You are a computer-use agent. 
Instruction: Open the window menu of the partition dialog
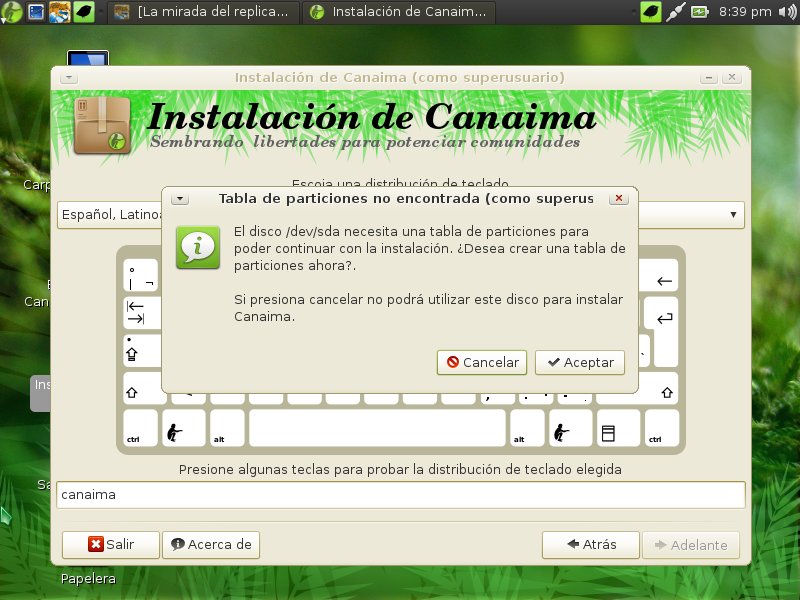[179, 199]
